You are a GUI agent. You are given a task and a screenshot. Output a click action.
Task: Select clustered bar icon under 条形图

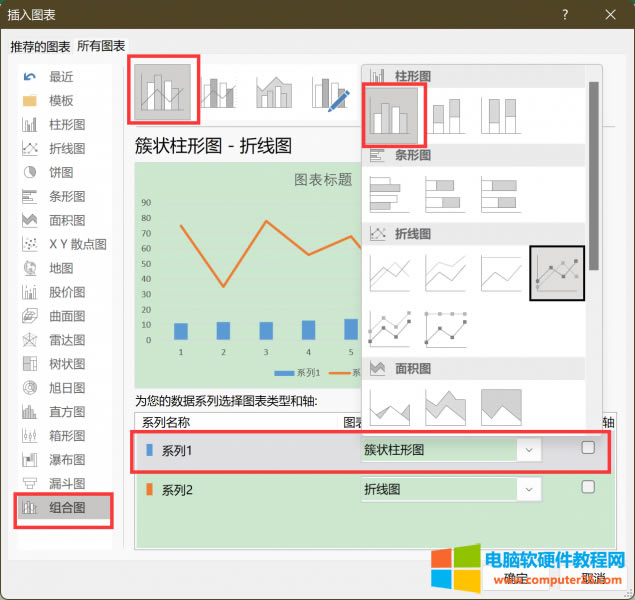[390, 194]
